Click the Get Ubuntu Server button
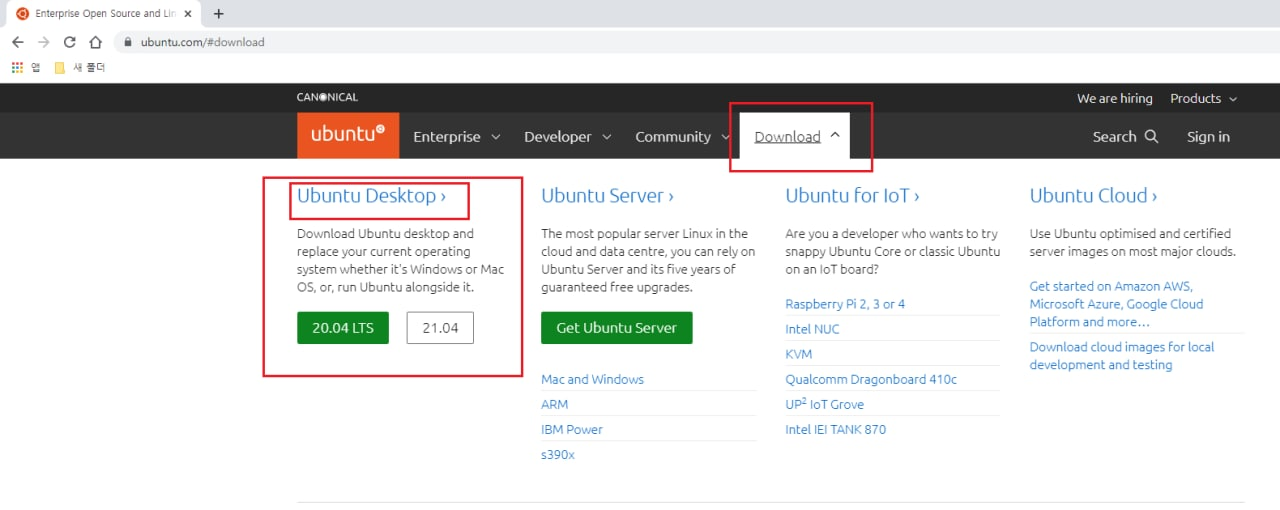This screenshot has height=510, width=1280. coord(616,328)
